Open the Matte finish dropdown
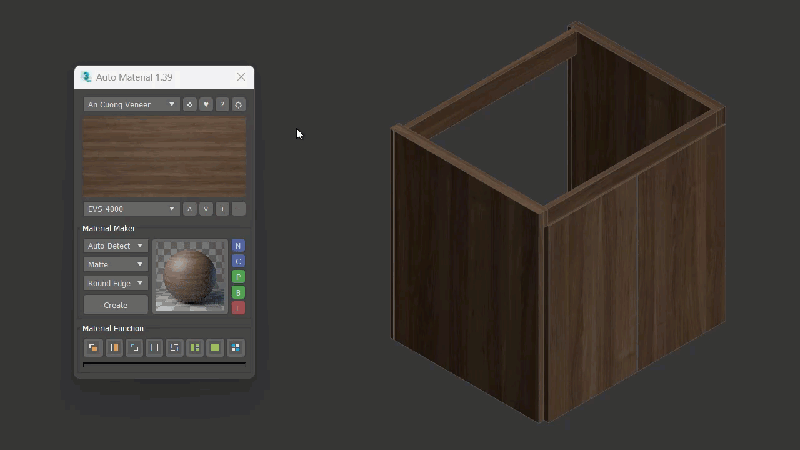Viewport: 800px width, 450px height. (x=116, y=264)
